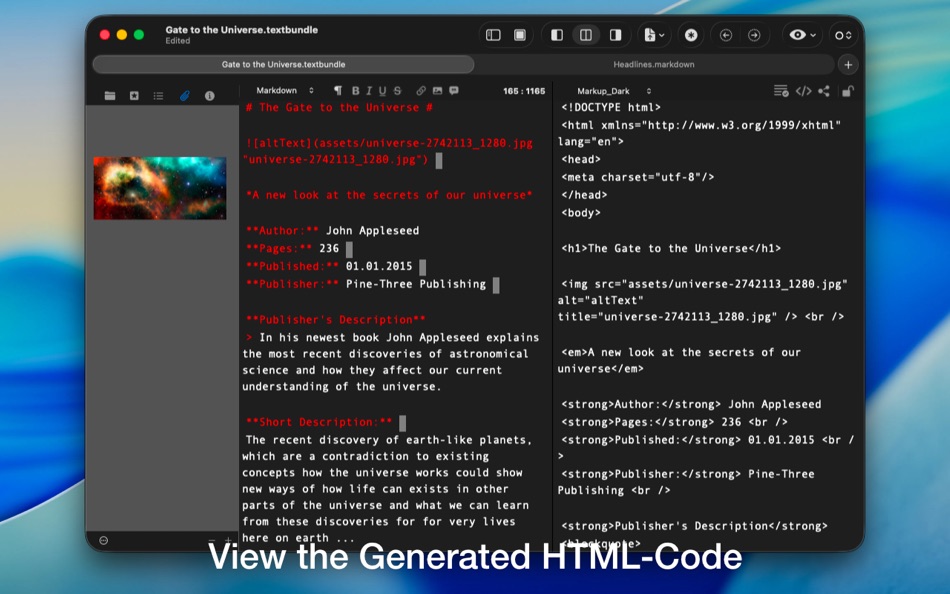
Task: Open the document export dropdown
Action: pos(654,35)
